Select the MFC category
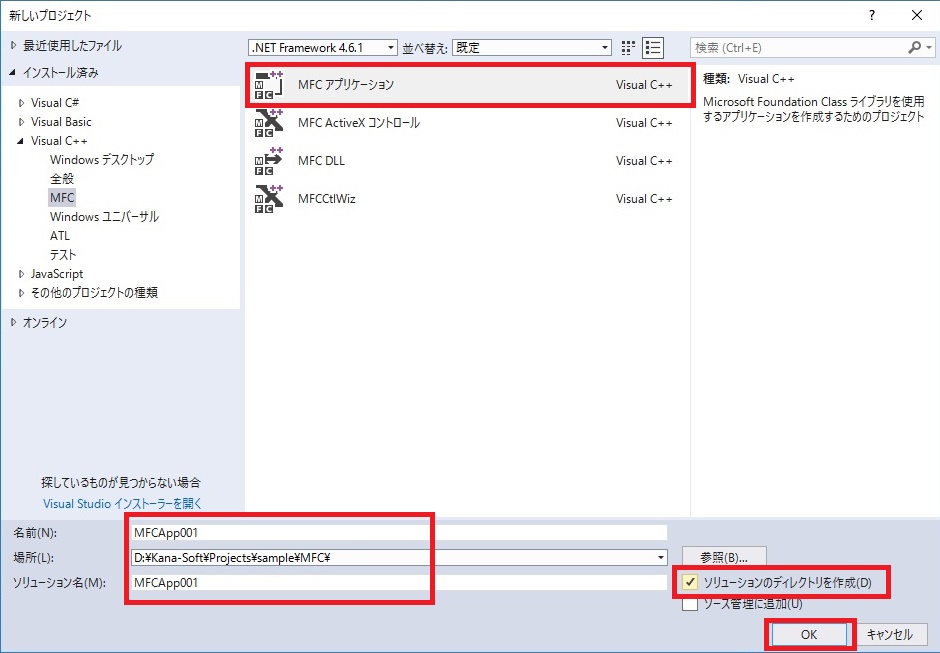The width and height of the screenshot is (940, 653). pyautogui.click(x=62, y=197)
